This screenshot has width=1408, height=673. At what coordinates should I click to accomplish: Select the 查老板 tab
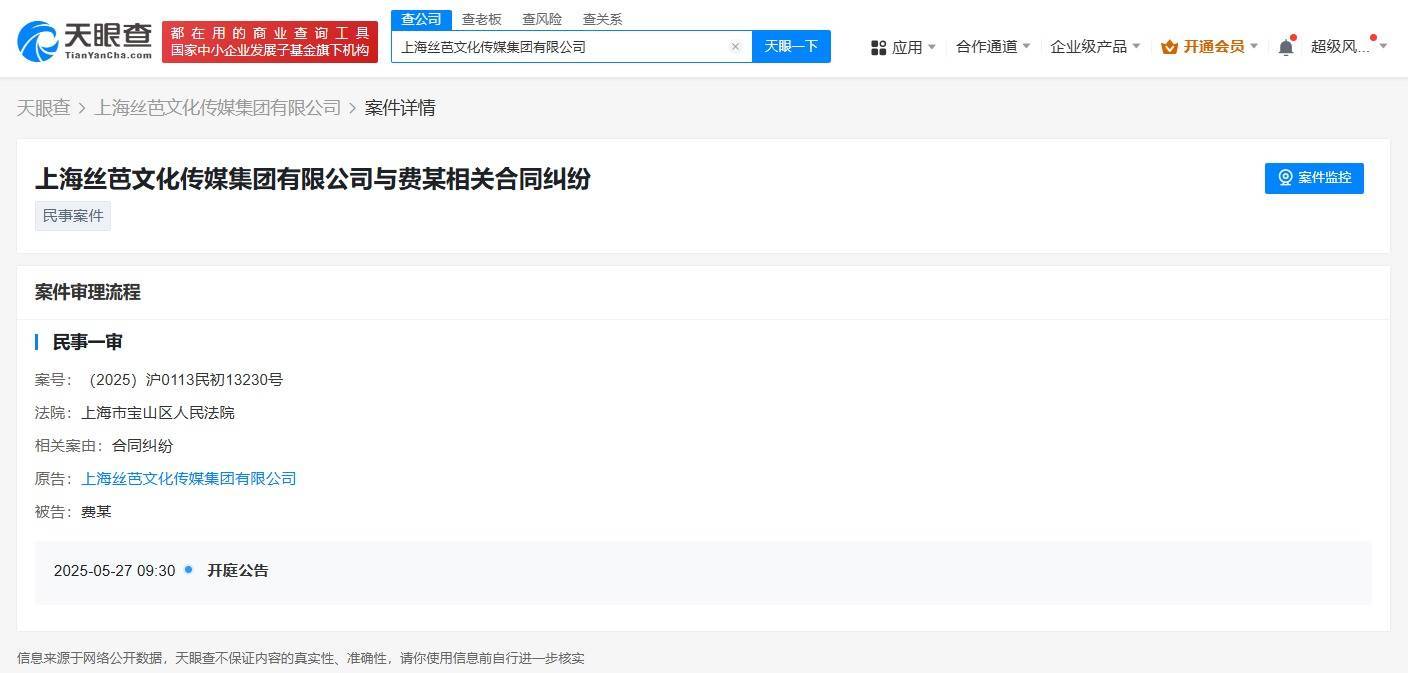click(x=481, y=19)
